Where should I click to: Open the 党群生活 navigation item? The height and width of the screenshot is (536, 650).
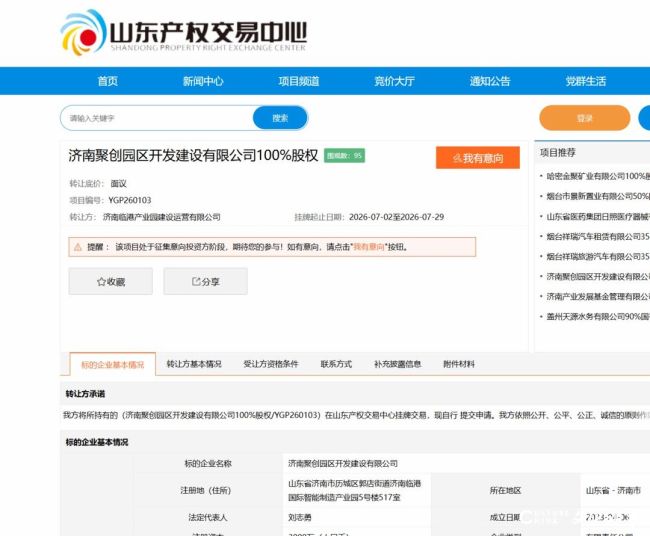pyautogui.click(x=586, y=81)
